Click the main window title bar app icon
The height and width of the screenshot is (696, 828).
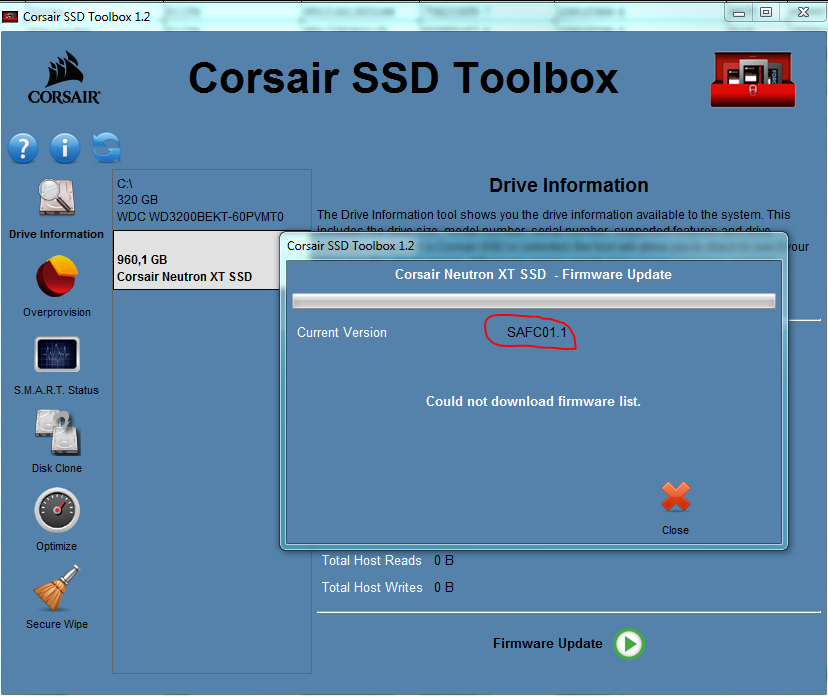[10, 17]
